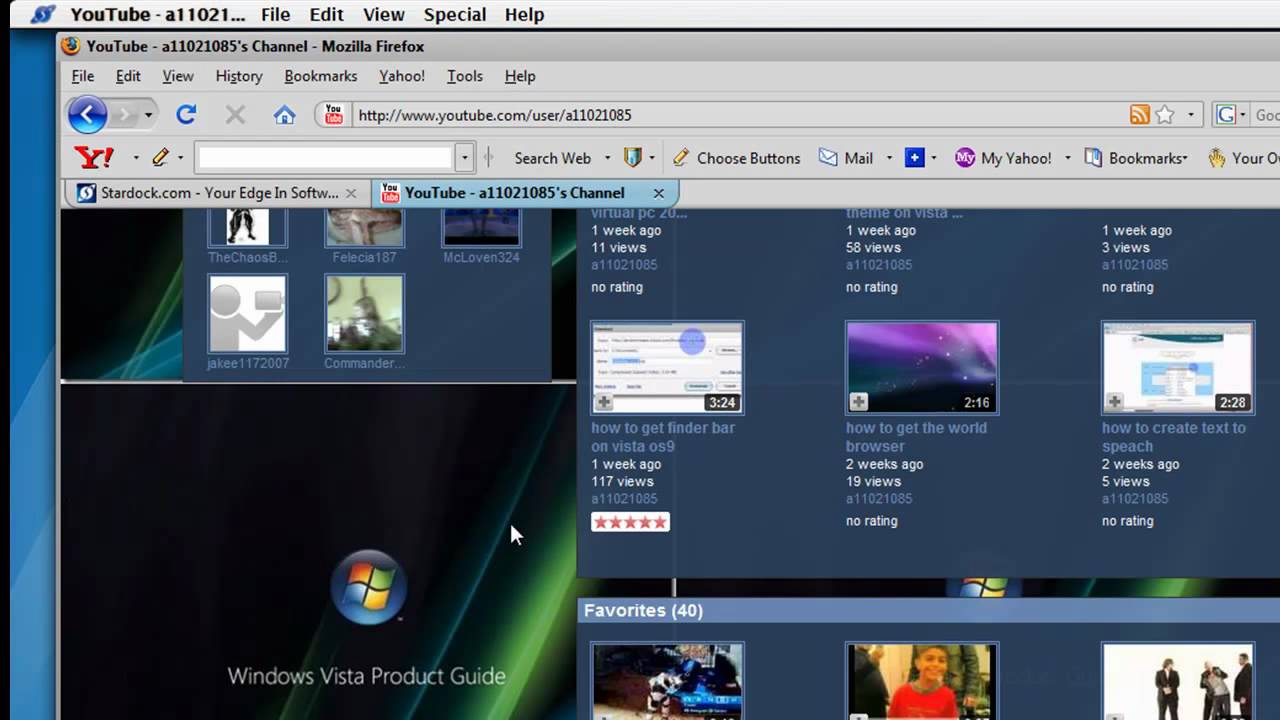Open Felecia187 channel link
This screenshot has width=1280, height=720.
[x=364, y=257]
